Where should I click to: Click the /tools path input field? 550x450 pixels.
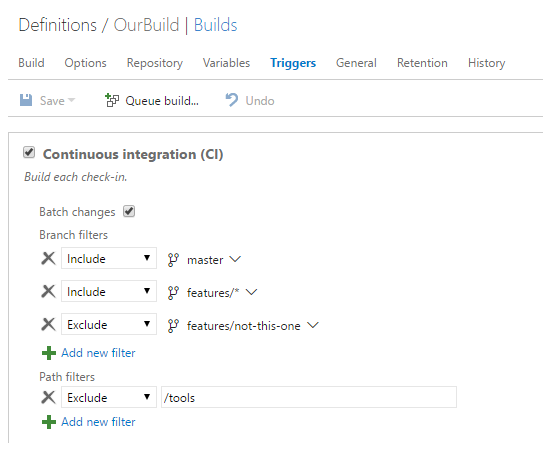point(309,397)
